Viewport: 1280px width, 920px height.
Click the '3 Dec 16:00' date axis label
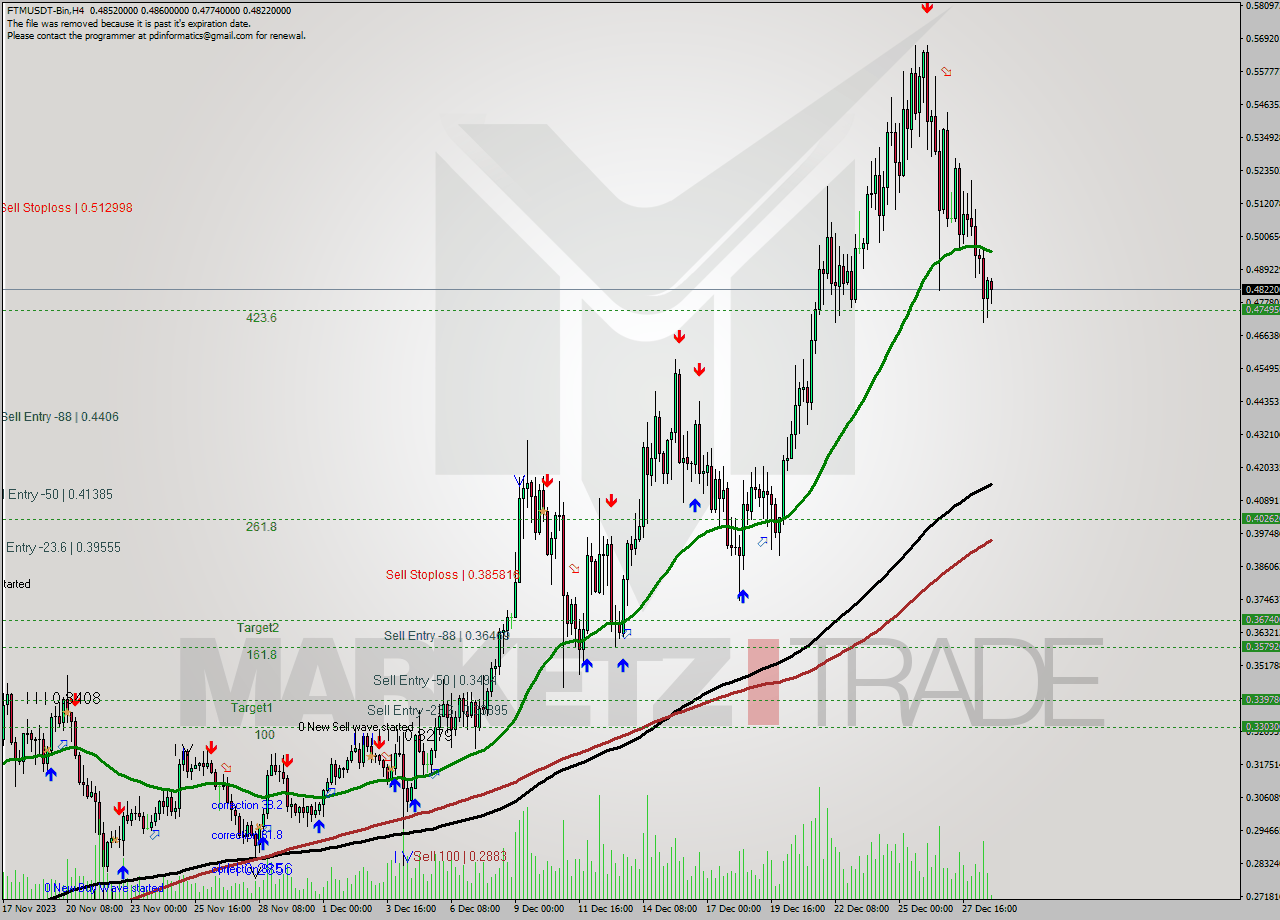tap(411, 909)
